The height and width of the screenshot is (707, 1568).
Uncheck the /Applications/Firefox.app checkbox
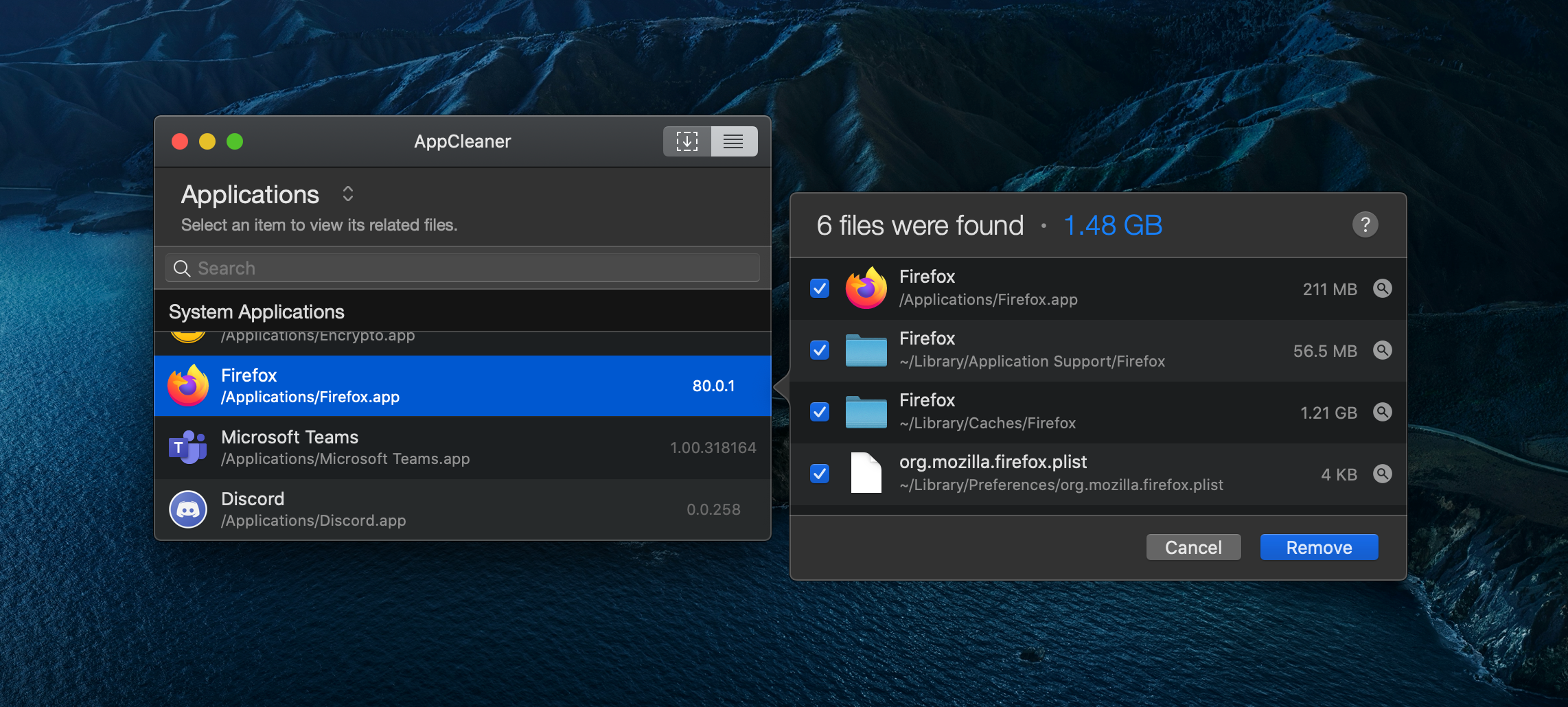(820, 288)
